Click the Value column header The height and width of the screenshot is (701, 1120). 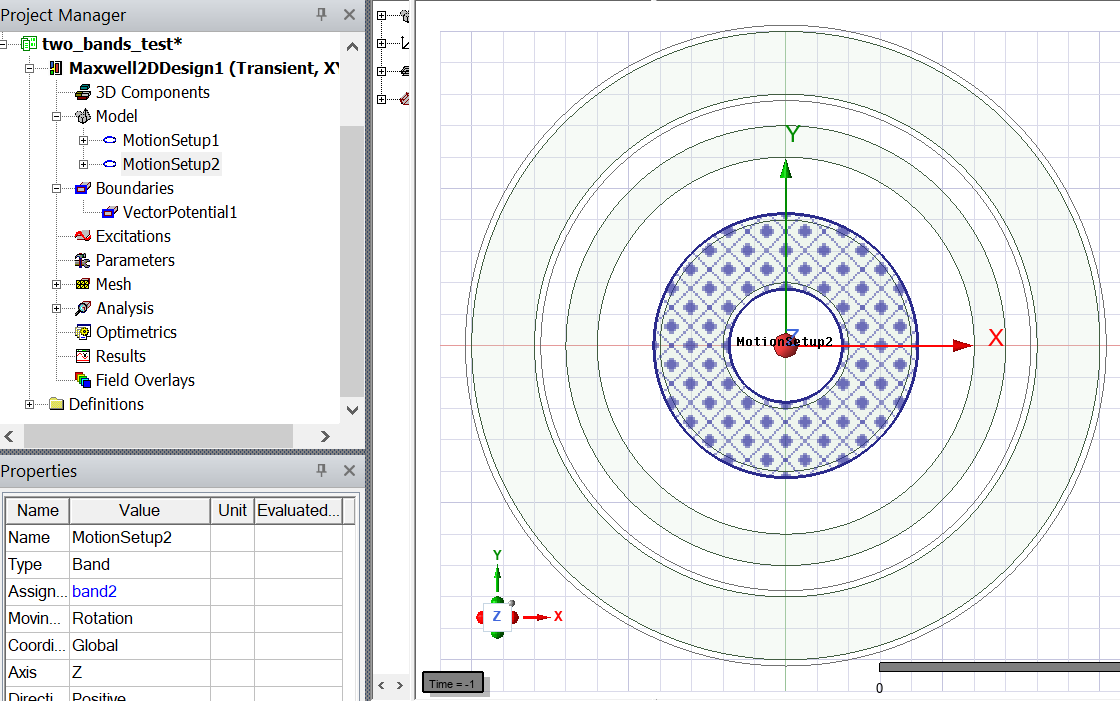click(140, 510)
